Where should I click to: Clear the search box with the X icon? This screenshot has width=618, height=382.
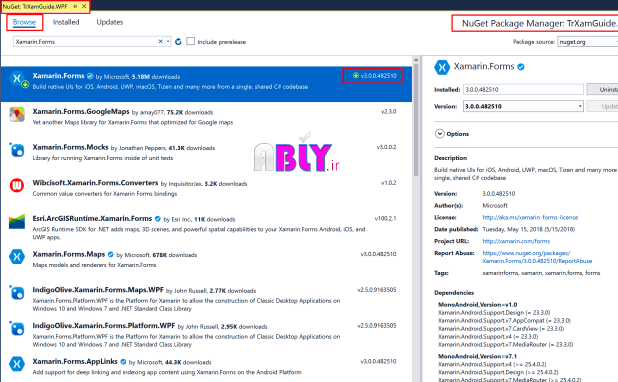(160, 41)
